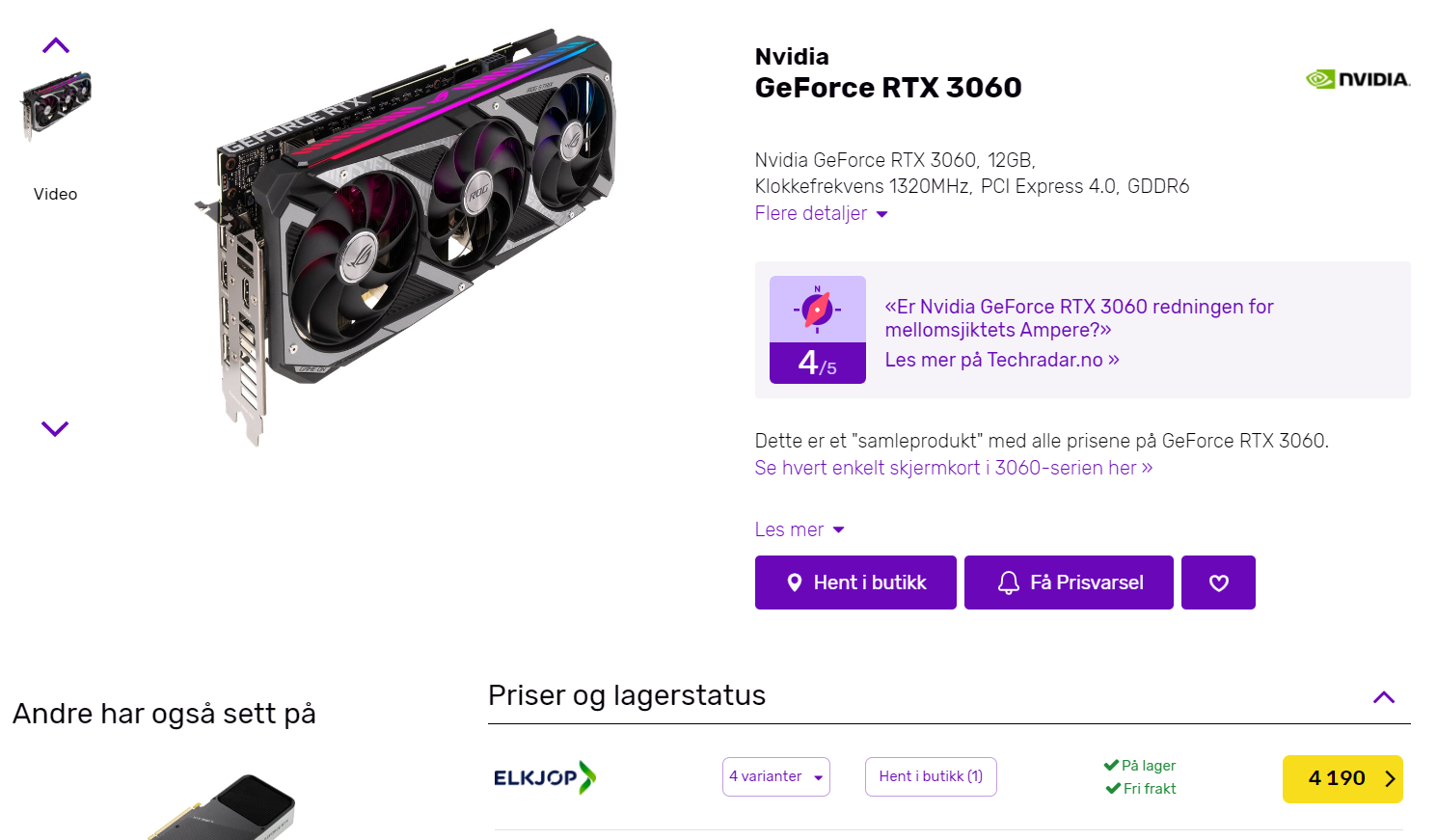
Task: Click the heart favorite button
Action: point(1218,583)
